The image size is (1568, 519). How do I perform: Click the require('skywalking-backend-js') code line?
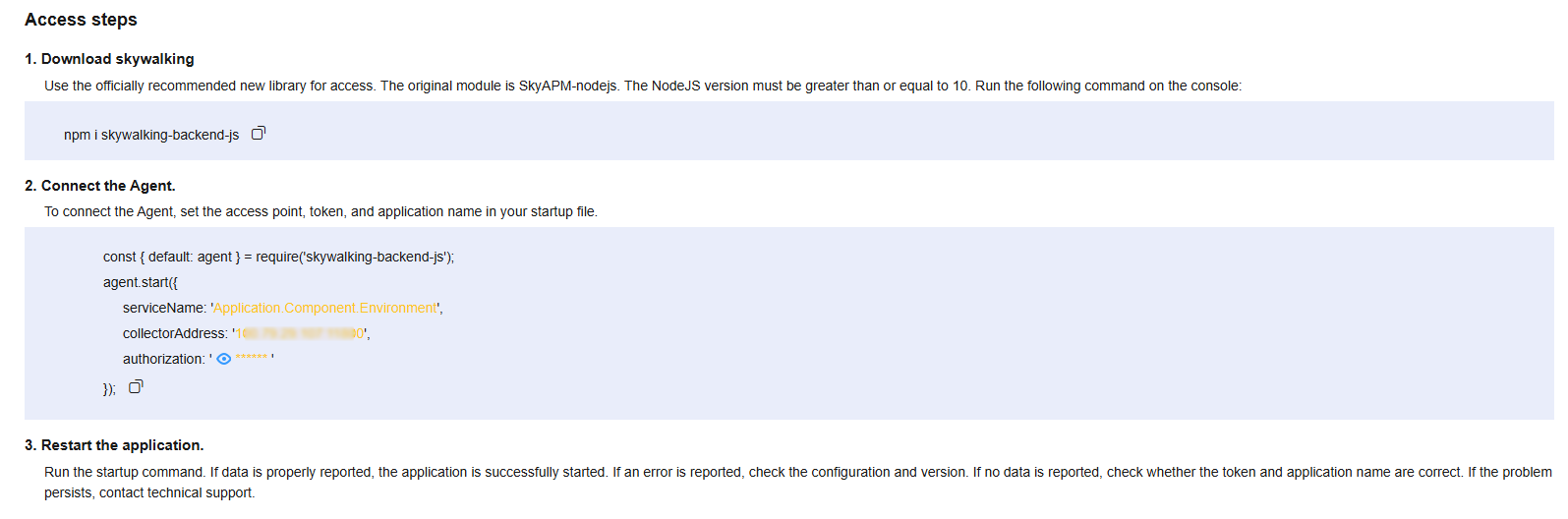click(278, 257)
